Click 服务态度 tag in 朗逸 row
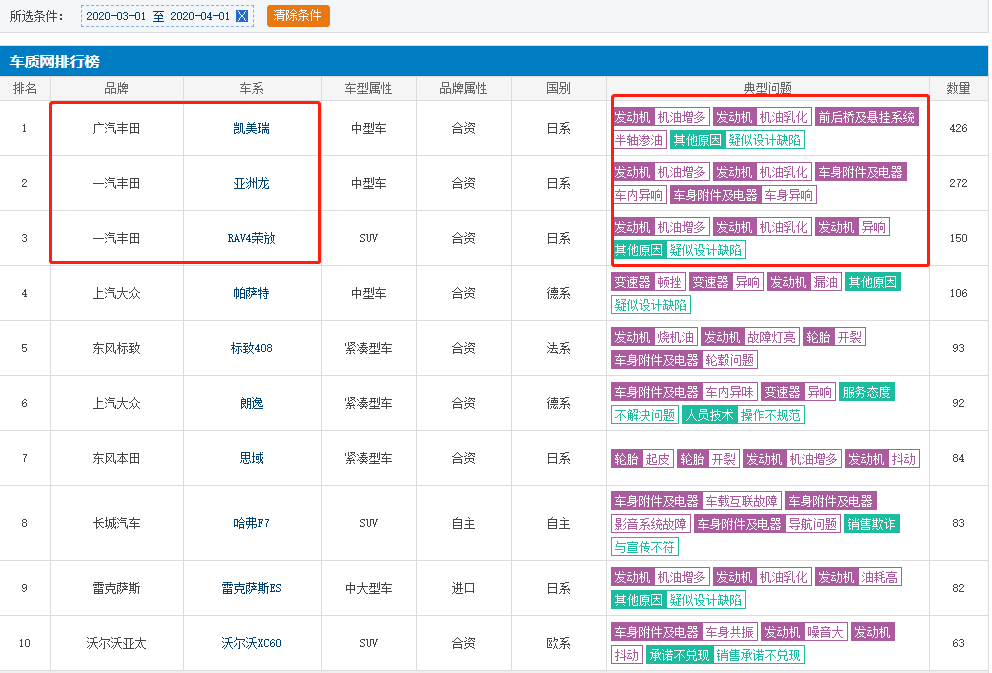Viewport: 992px width, 673px height. click(x=866, y=392)
